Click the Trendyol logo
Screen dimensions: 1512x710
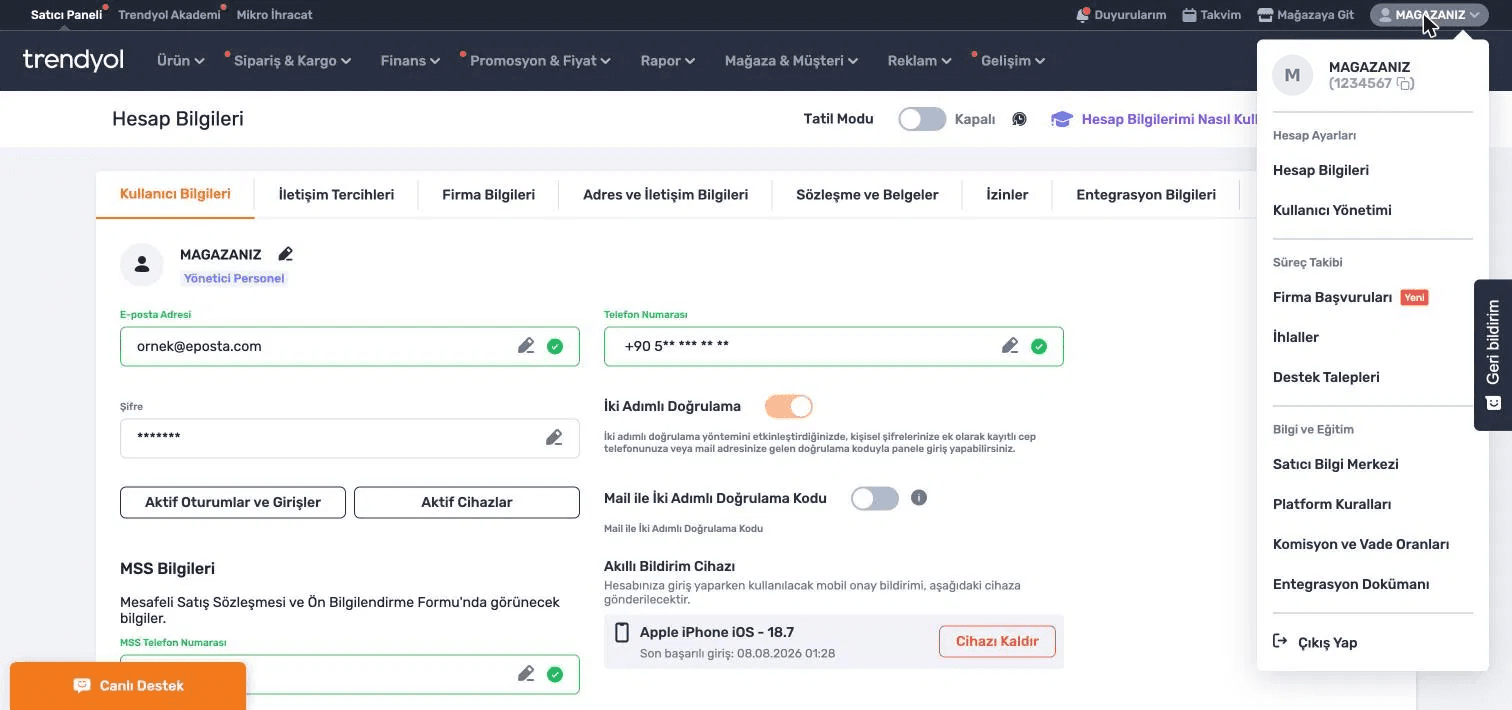point(73,60)
